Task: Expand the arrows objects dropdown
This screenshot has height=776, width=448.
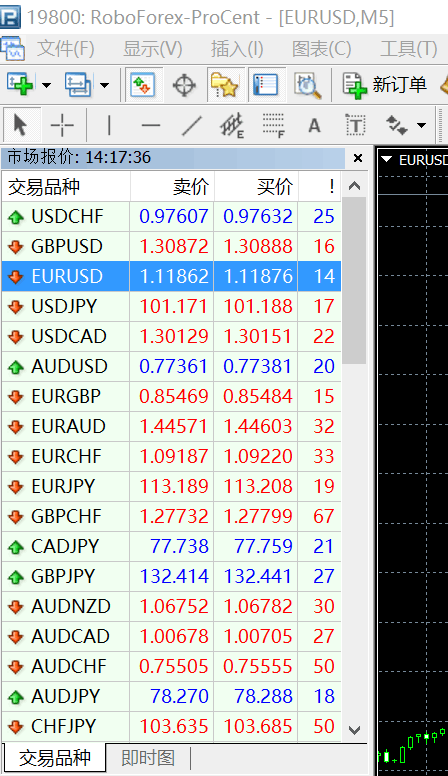Action: tap(421, 125)
